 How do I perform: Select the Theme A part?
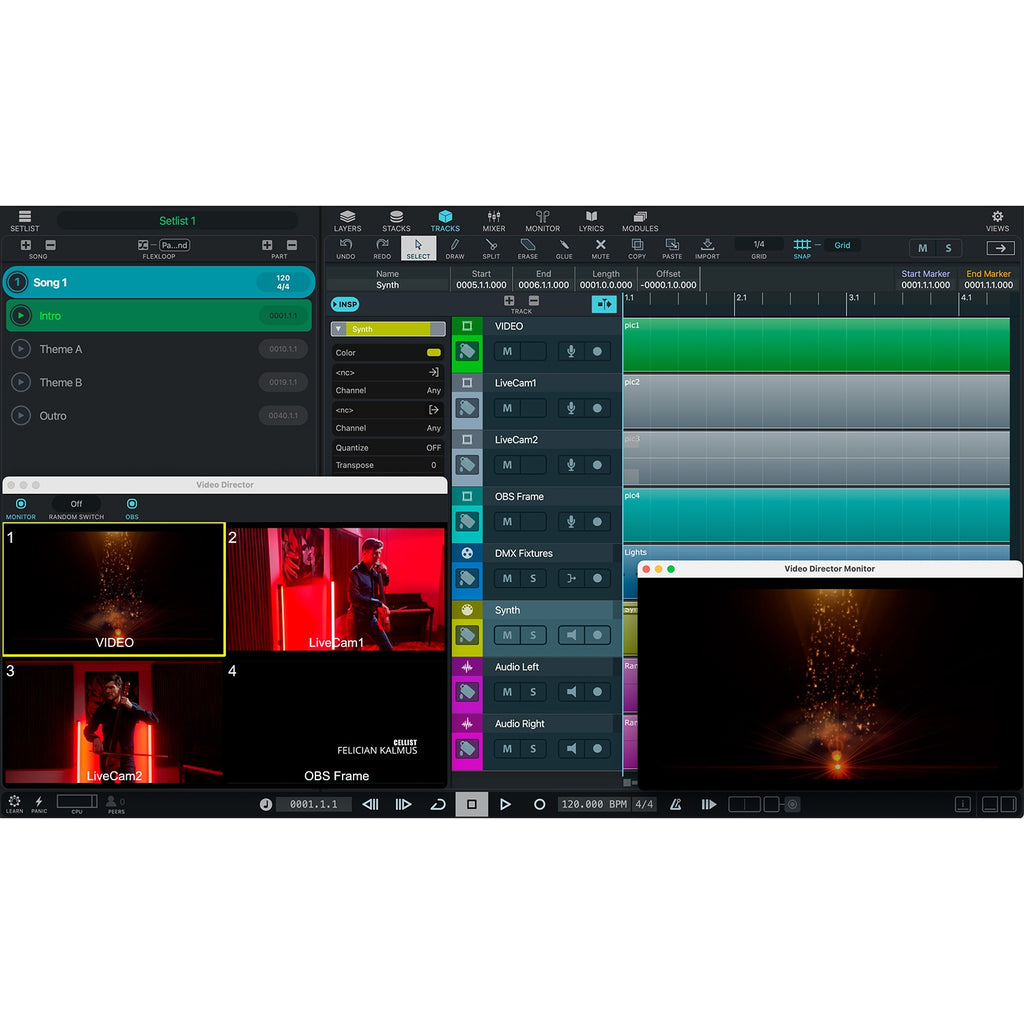(x=159, y=349)
